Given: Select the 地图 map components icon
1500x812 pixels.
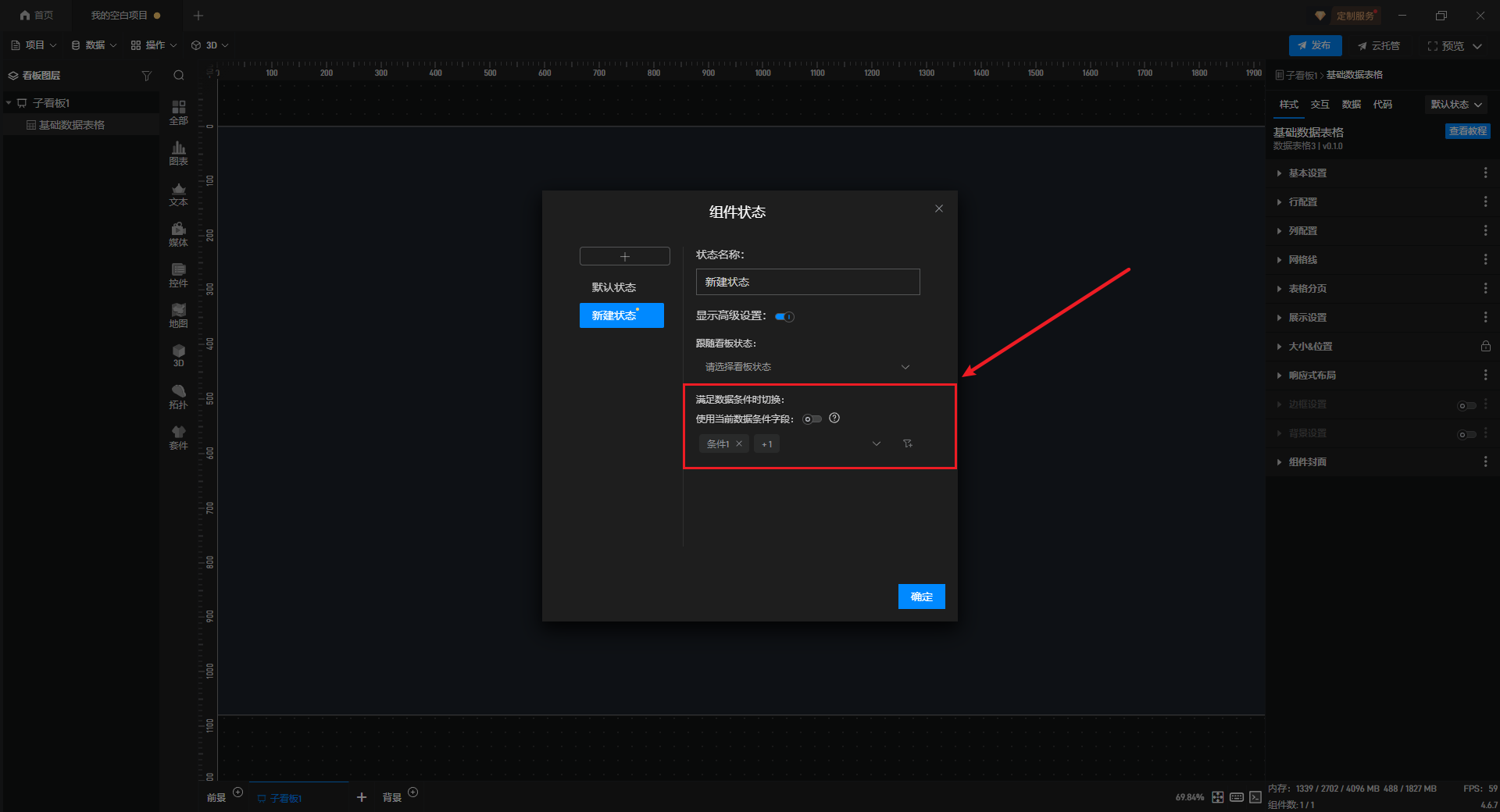Looking at the screenshot, I should point(178,315).
